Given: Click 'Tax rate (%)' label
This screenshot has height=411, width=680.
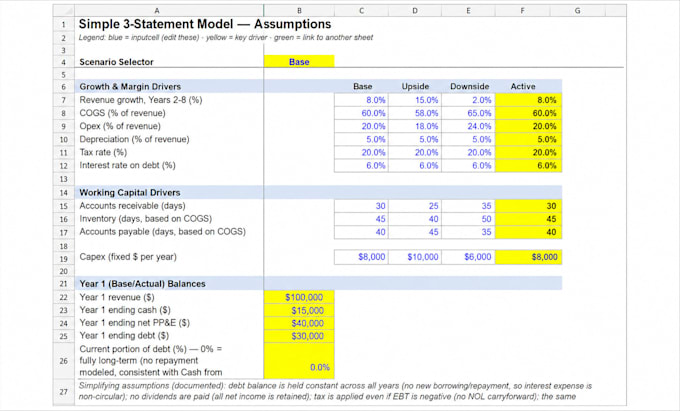Looking at the screenshot, I should (x=103, y=152).
